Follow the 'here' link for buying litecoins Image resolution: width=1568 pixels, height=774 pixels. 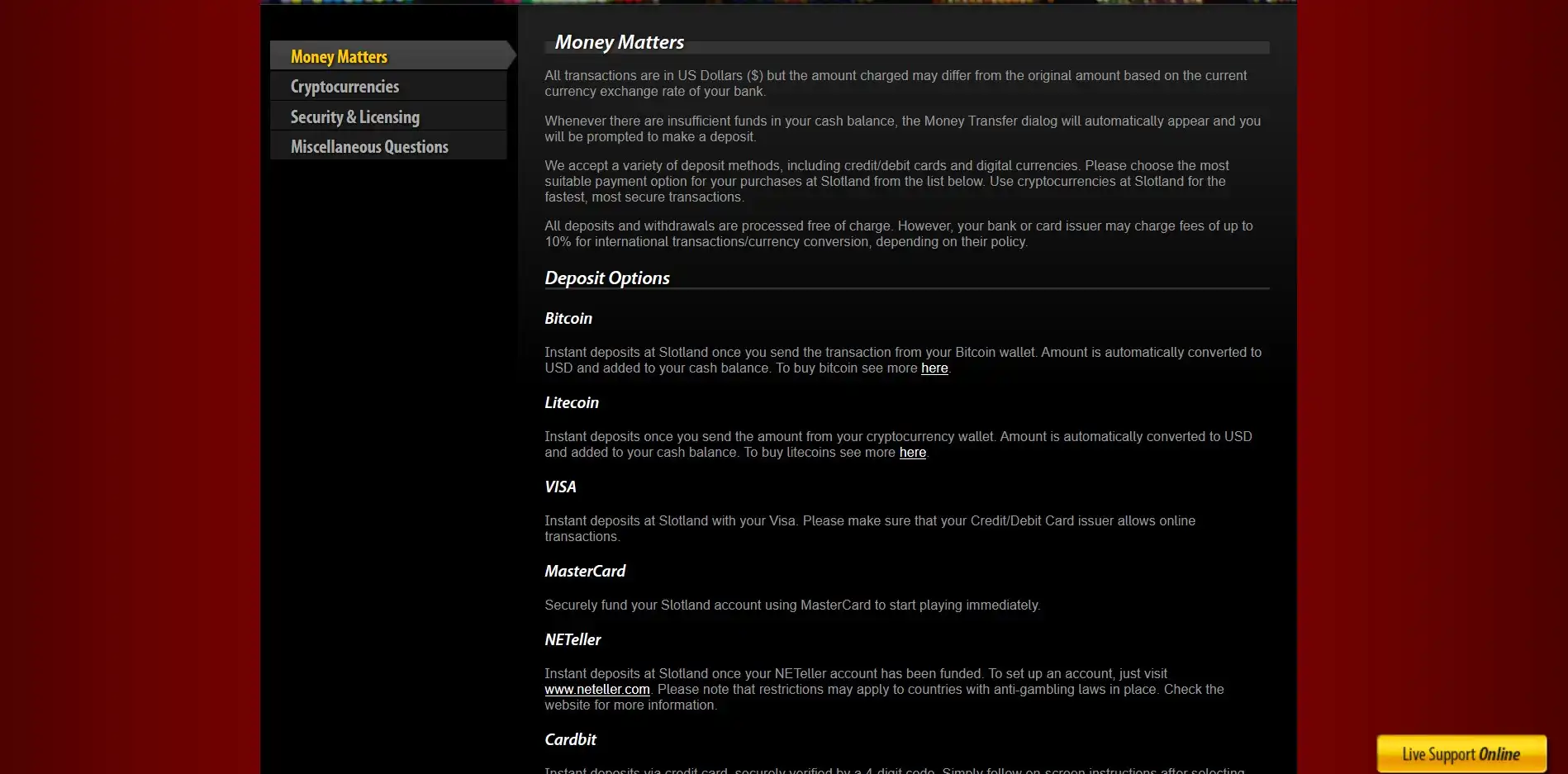pos(913,453)
